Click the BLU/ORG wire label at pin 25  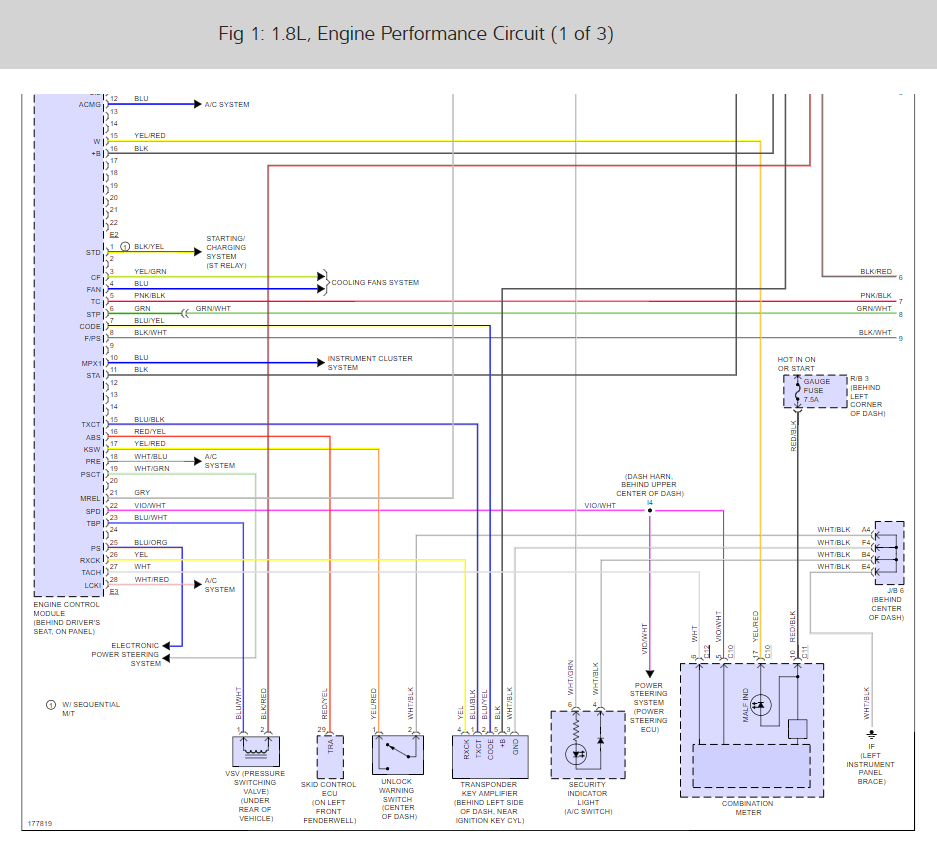point(151,543)
